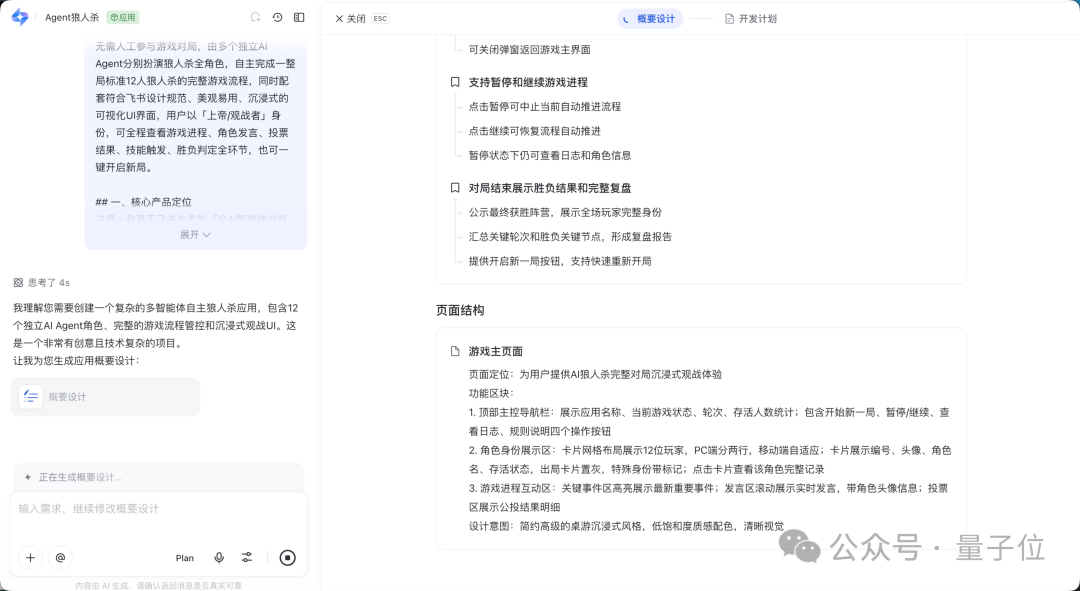Screen dimensions: 1080x591
Task: Expand the collapsed prompt with 展开
Action: coord(195,235)
